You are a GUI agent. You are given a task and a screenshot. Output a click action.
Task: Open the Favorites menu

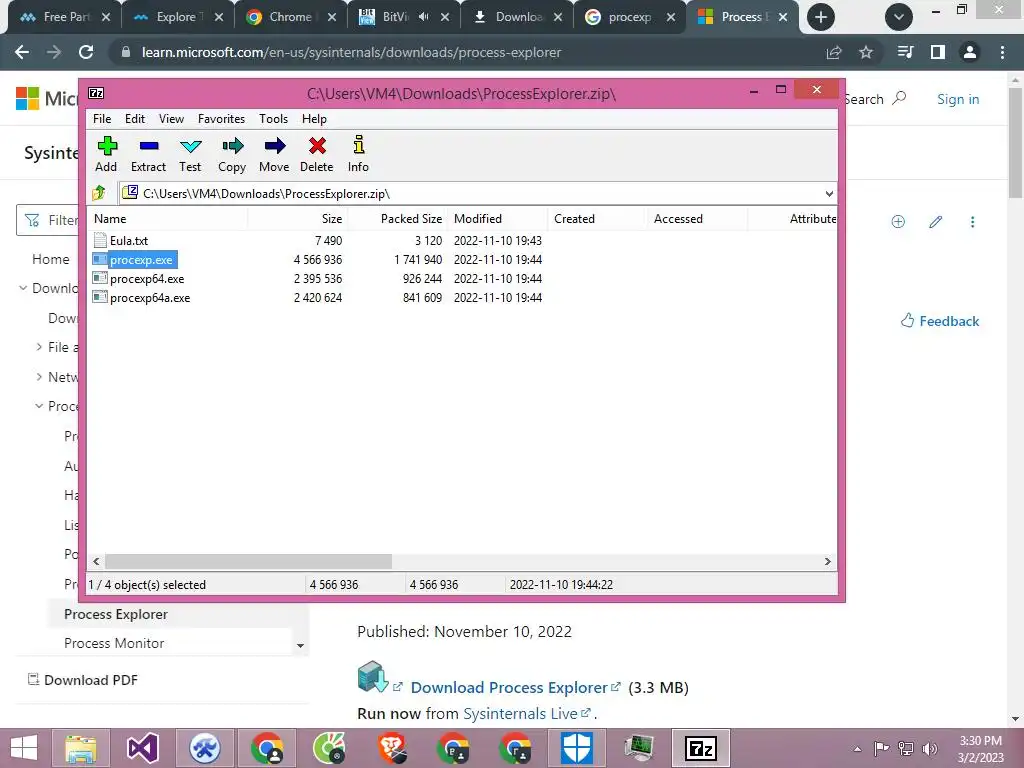pos(221,119)
